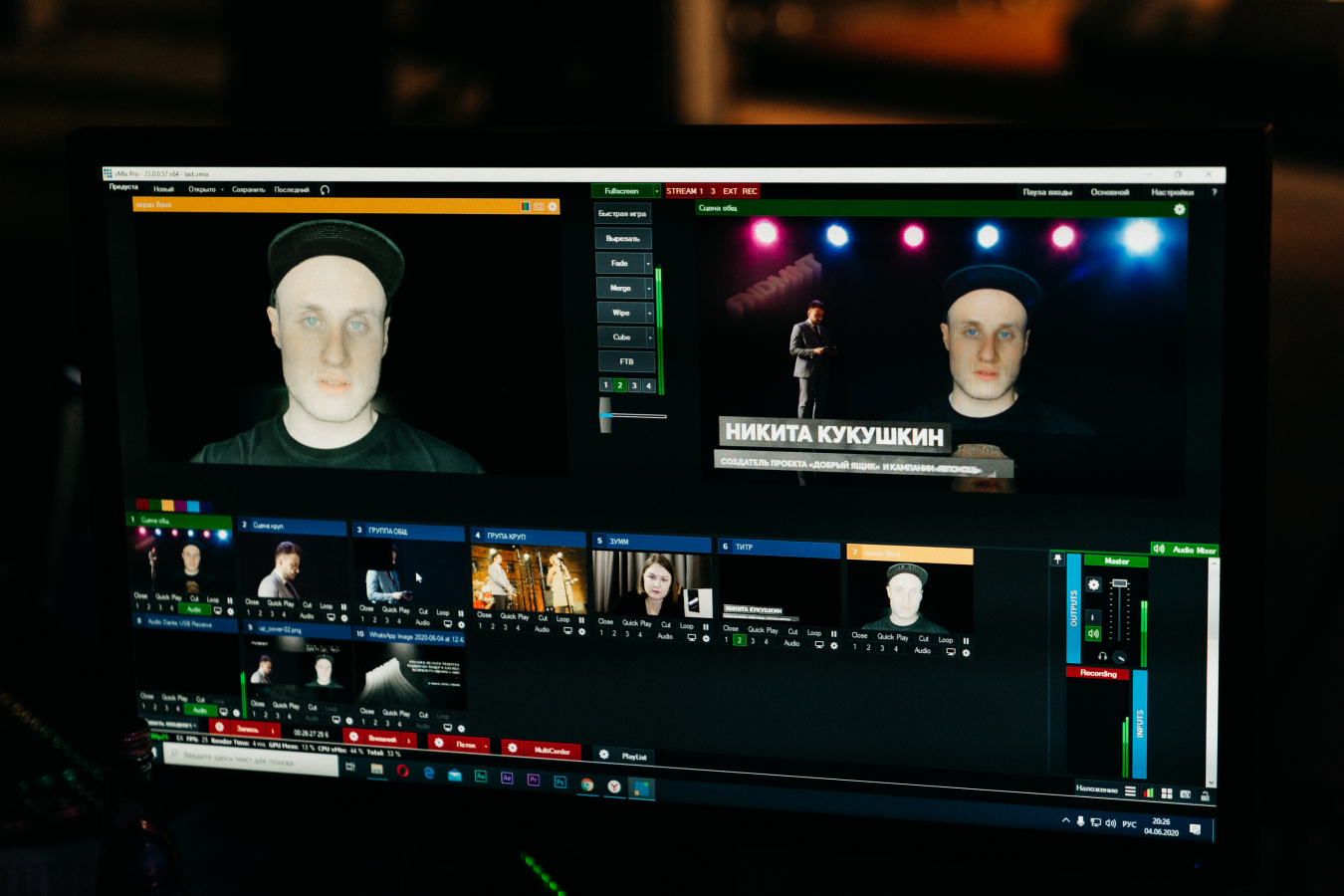Open the Fade transition dropdown arrow
This screenshot has height=896, width=1344.
pyautogui.click(x=648, y=264)
